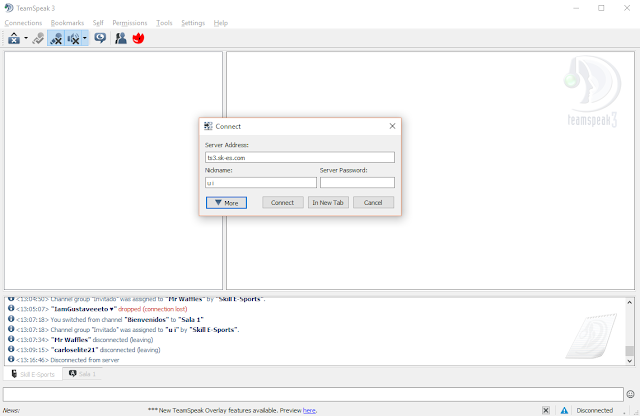Open the Connections menu
This screenshot has width=640, height=416.
[23, 23]
